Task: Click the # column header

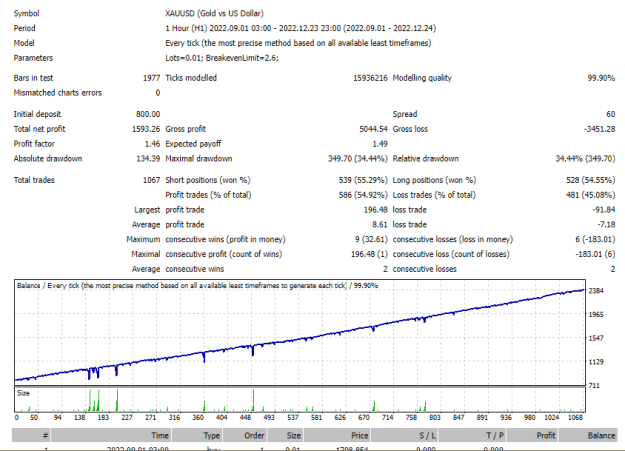Action: (31, 435)
